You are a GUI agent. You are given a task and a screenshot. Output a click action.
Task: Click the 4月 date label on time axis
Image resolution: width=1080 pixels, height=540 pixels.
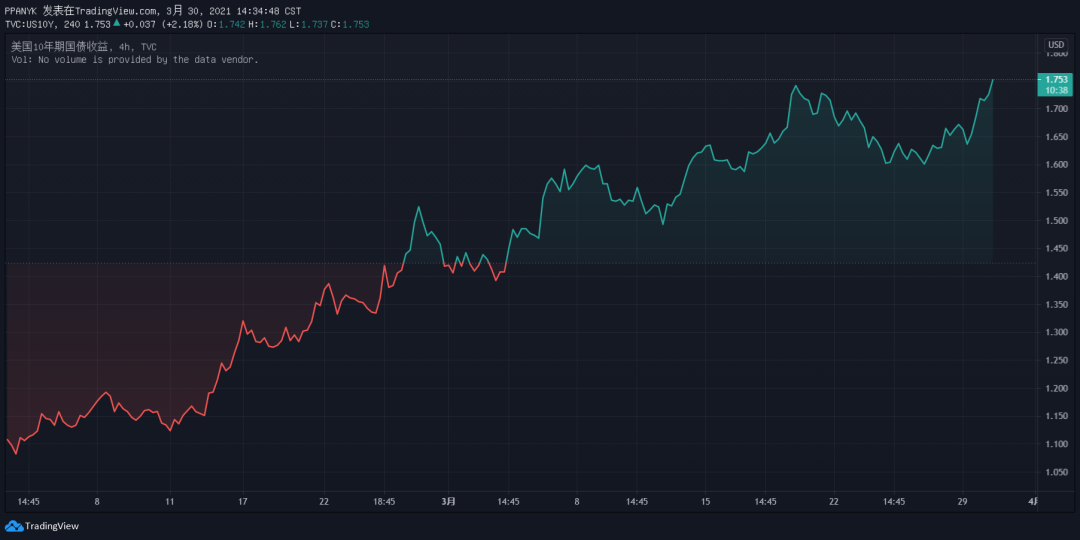[1032, 501]
